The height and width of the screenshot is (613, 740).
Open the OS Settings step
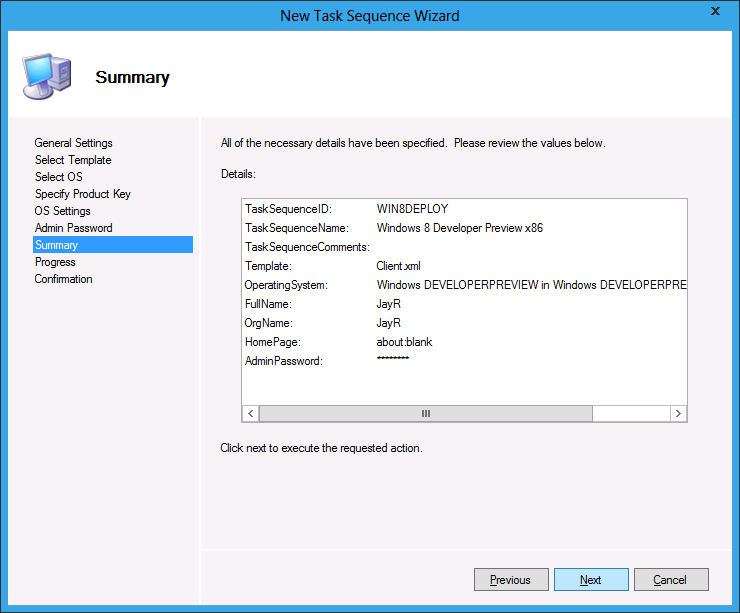pyautogui.click(x=62, y=211)
